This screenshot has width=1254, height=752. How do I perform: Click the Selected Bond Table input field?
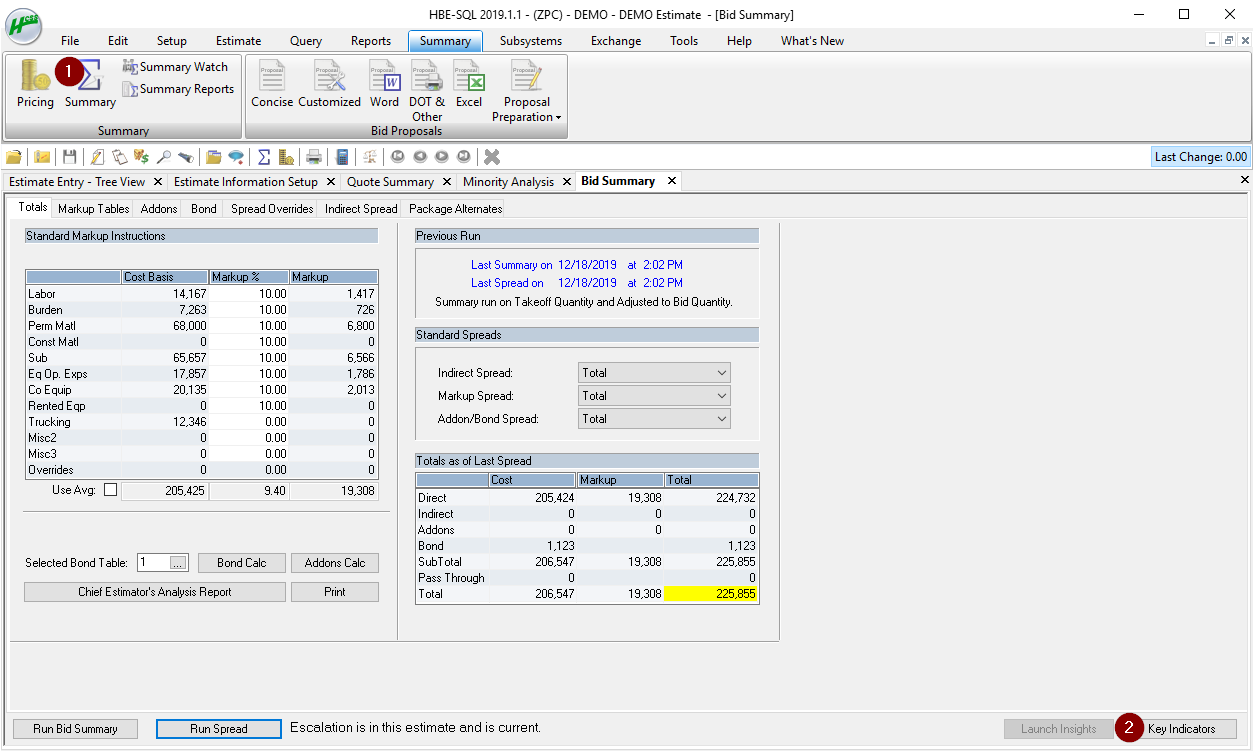pos(155,562)
